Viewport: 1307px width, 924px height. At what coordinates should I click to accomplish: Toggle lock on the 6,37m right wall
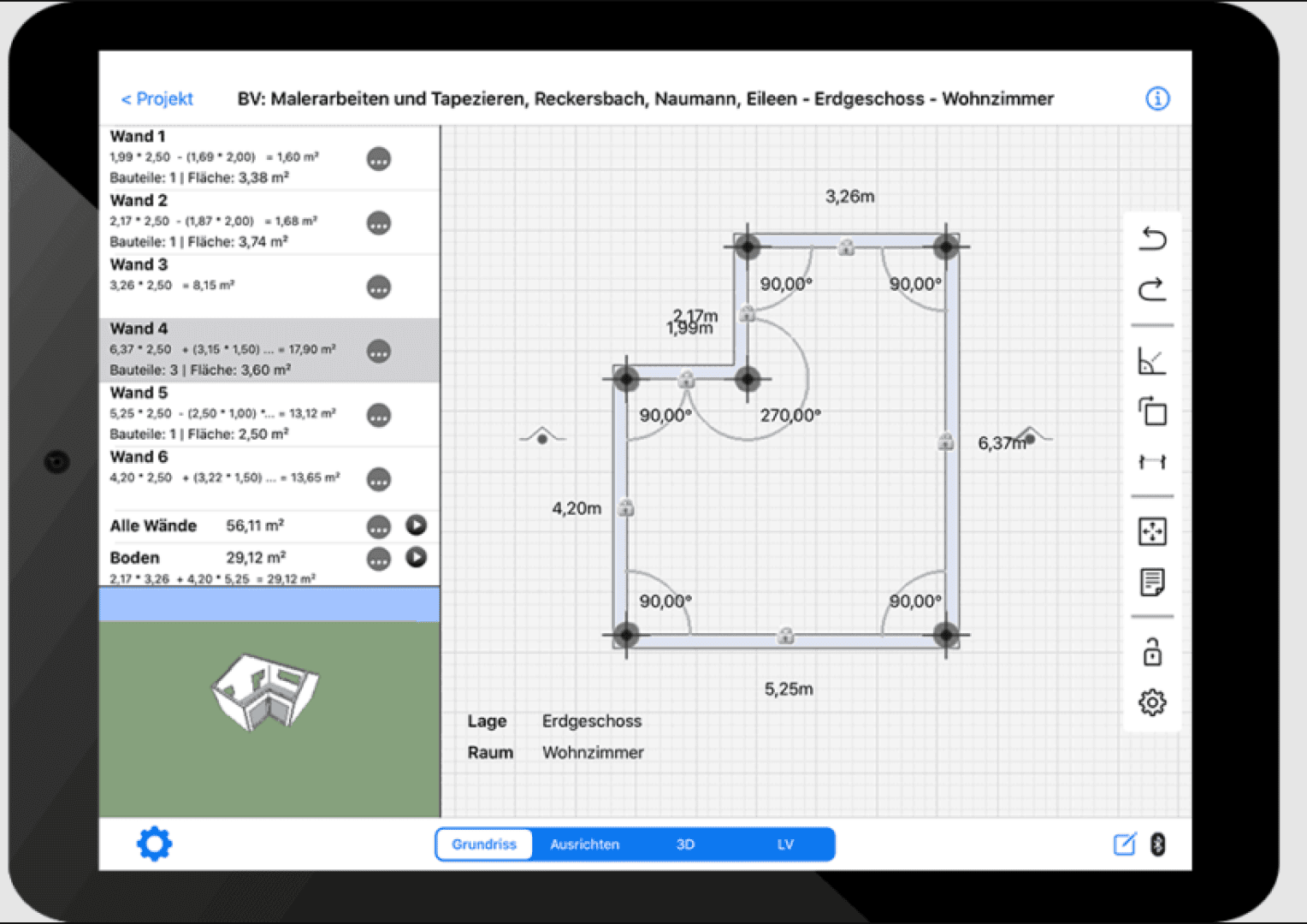[x=946, y=441]
